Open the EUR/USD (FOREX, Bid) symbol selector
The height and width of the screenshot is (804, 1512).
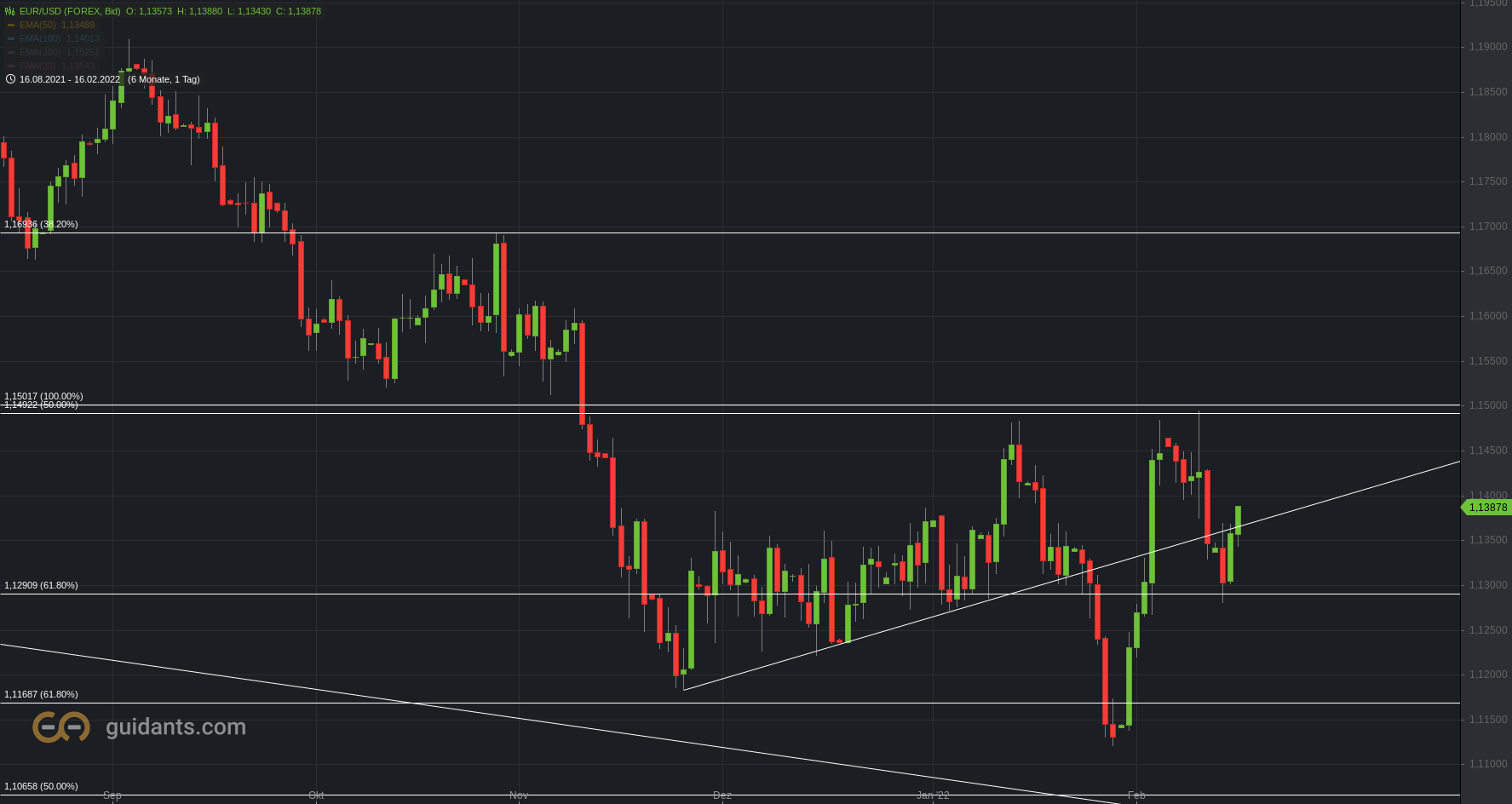70,11
